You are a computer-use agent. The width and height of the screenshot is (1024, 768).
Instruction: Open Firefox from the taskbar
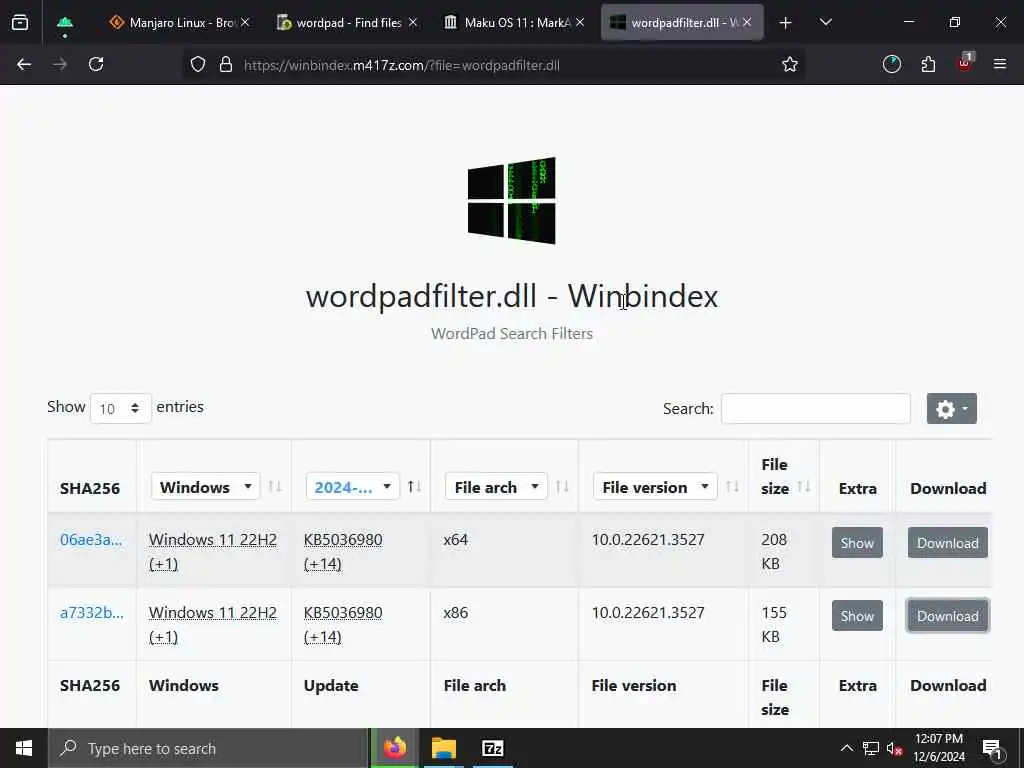pos(394,748)
